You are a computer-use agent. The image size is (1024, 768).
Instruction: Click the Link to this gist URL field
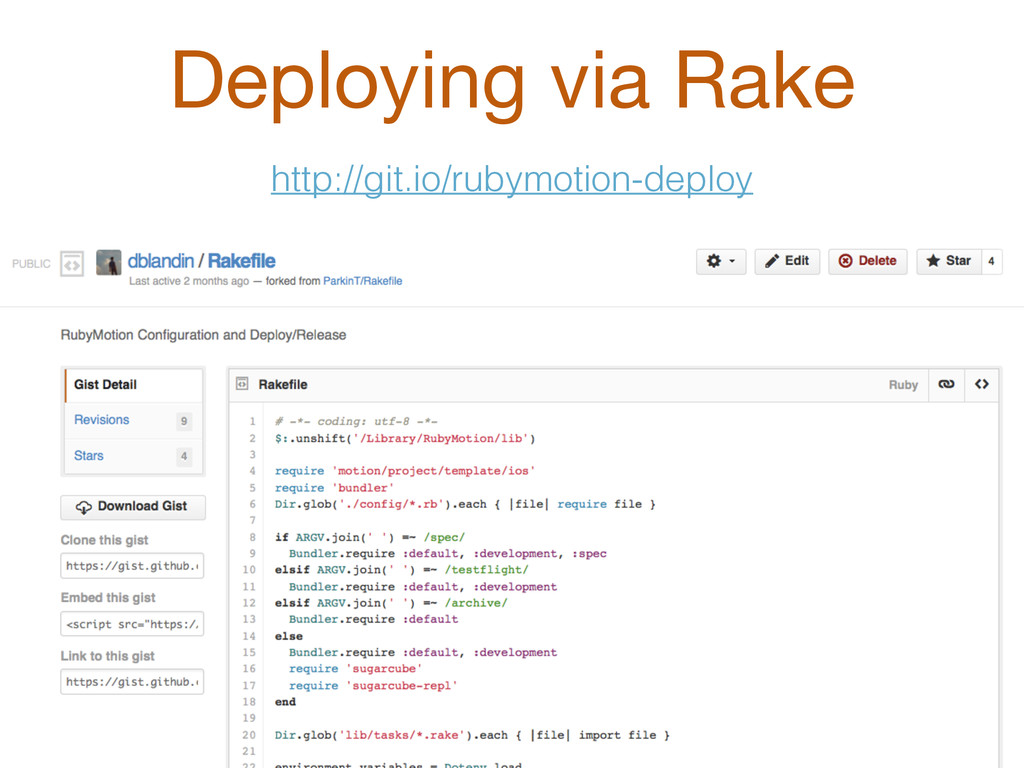132,682
